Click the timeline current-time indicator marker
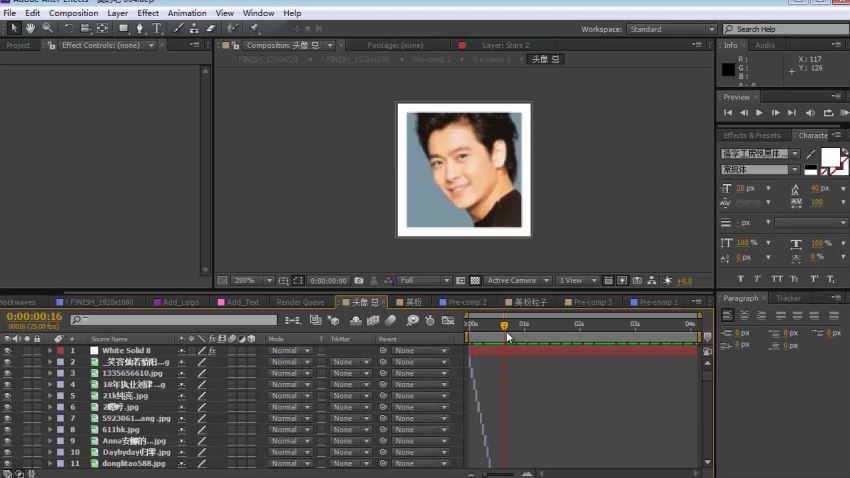Screen dimensions: 850x478 pos(504,325)
